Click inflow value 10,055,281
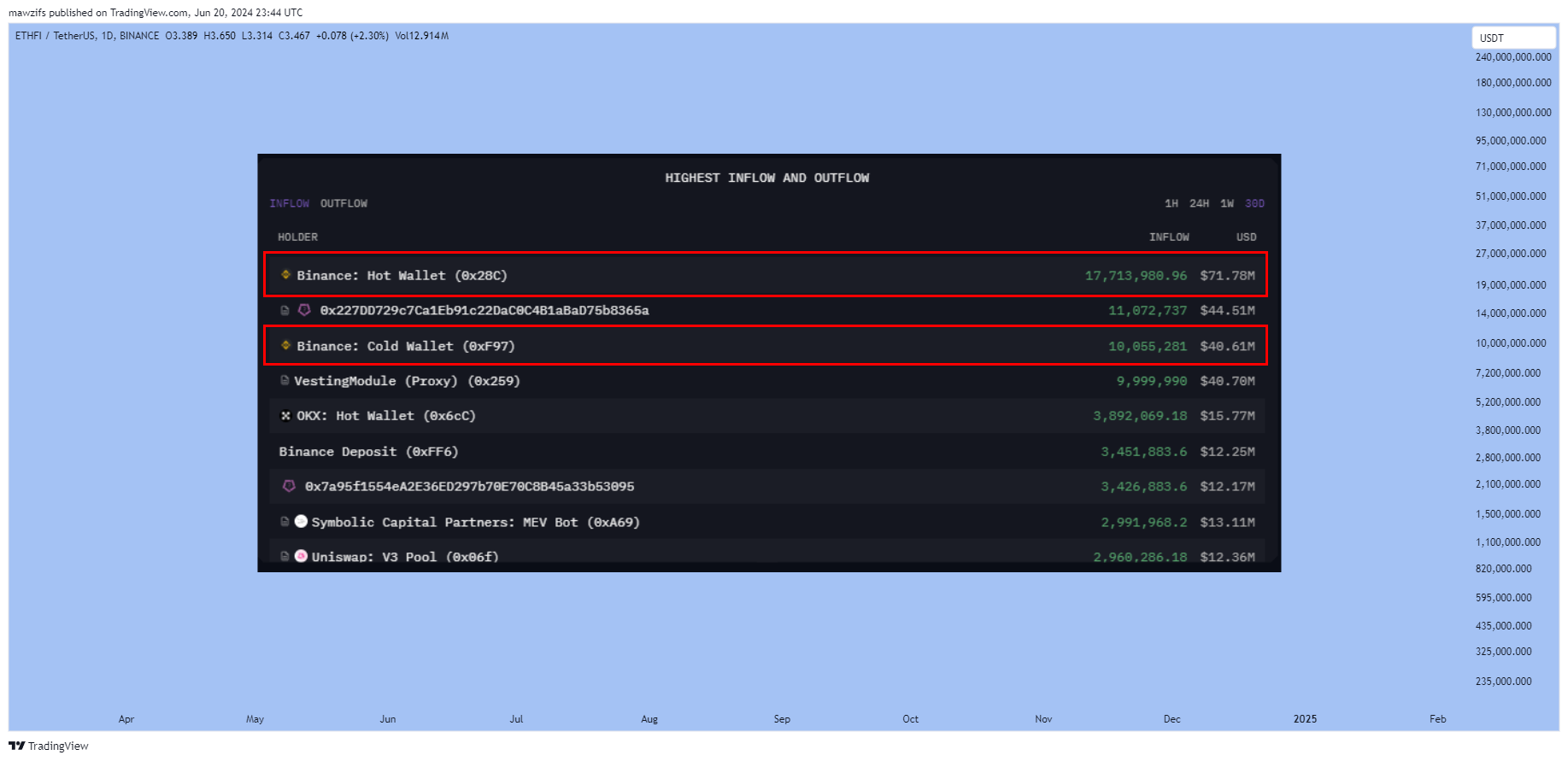 [1148, 346]
